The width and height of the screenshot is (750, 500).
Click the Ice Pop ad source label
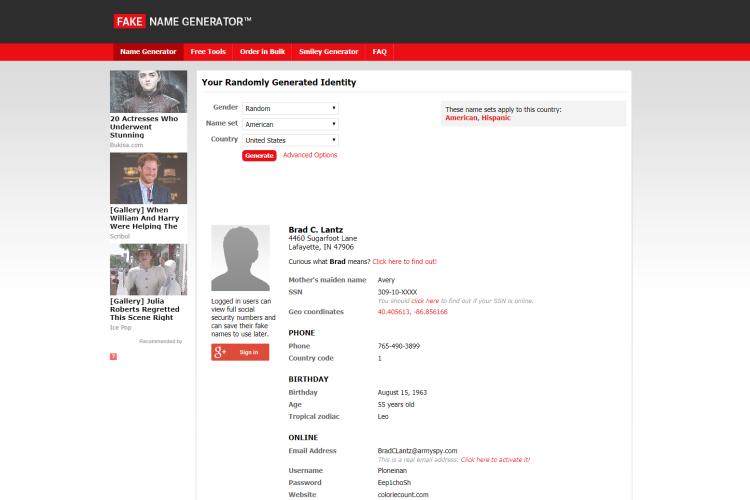[121, 328]
